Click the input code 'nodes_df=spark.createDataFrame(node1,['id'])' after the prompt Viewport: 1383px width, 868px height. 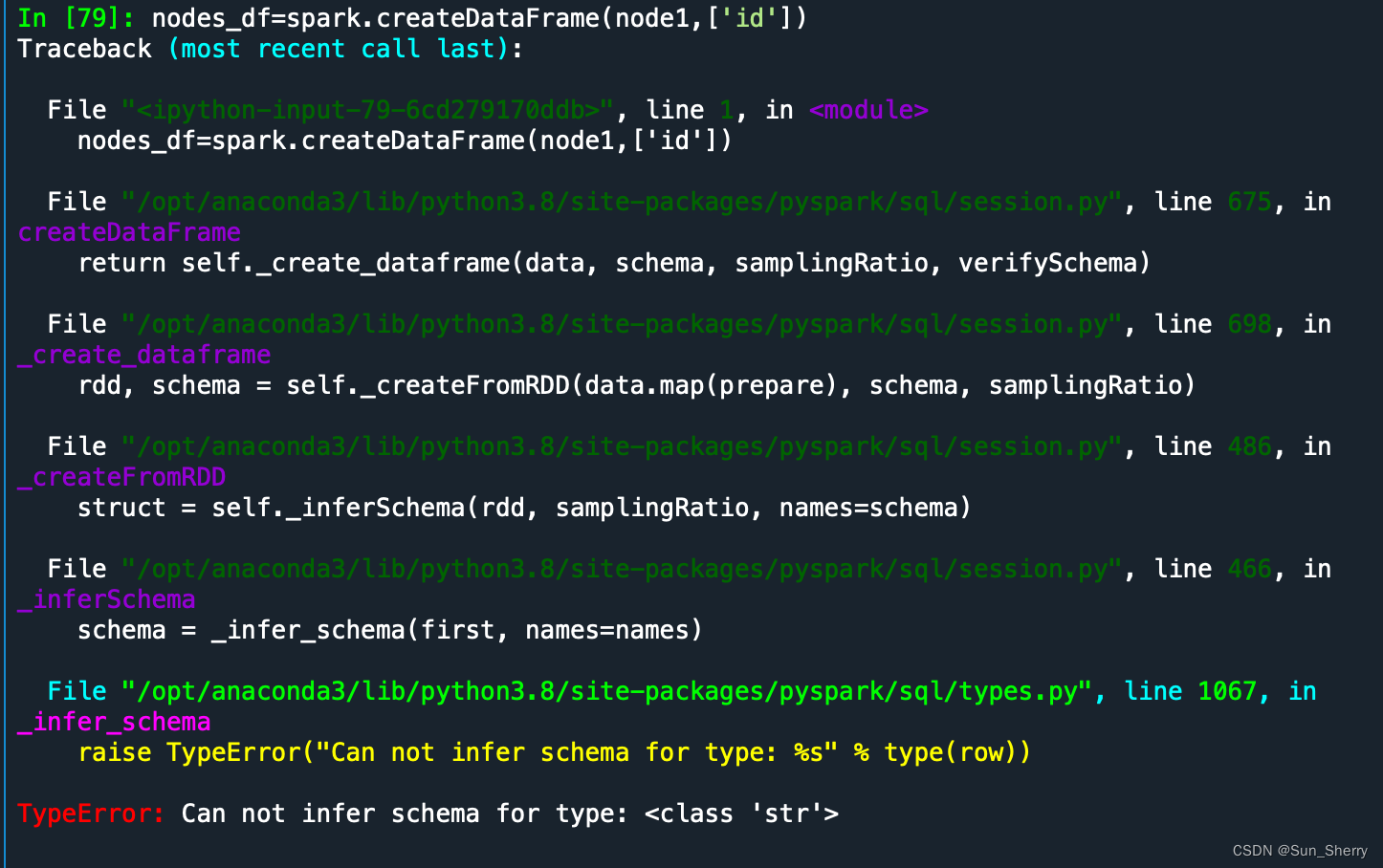click(x=479, y=18)
